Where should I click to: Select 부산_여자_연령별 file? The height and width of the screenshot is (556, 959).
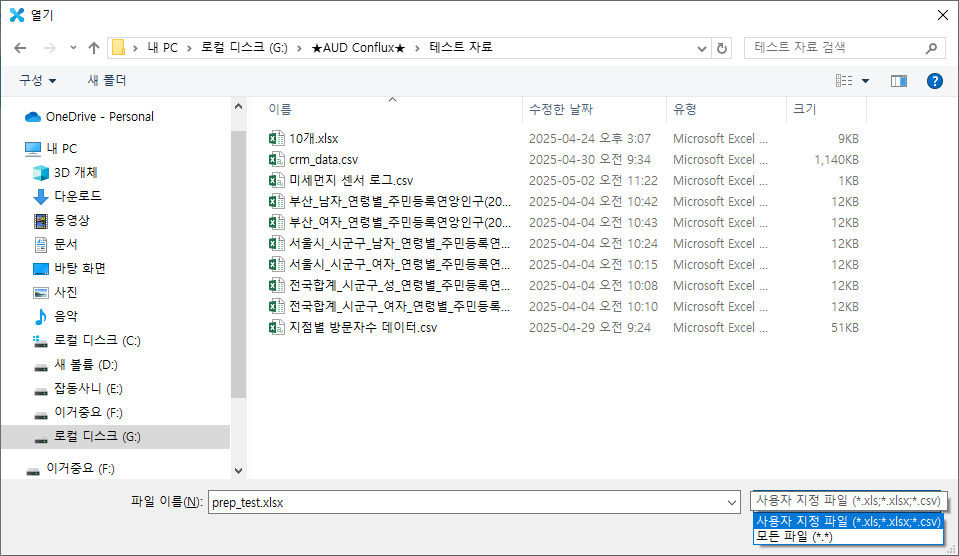[400, 223]
